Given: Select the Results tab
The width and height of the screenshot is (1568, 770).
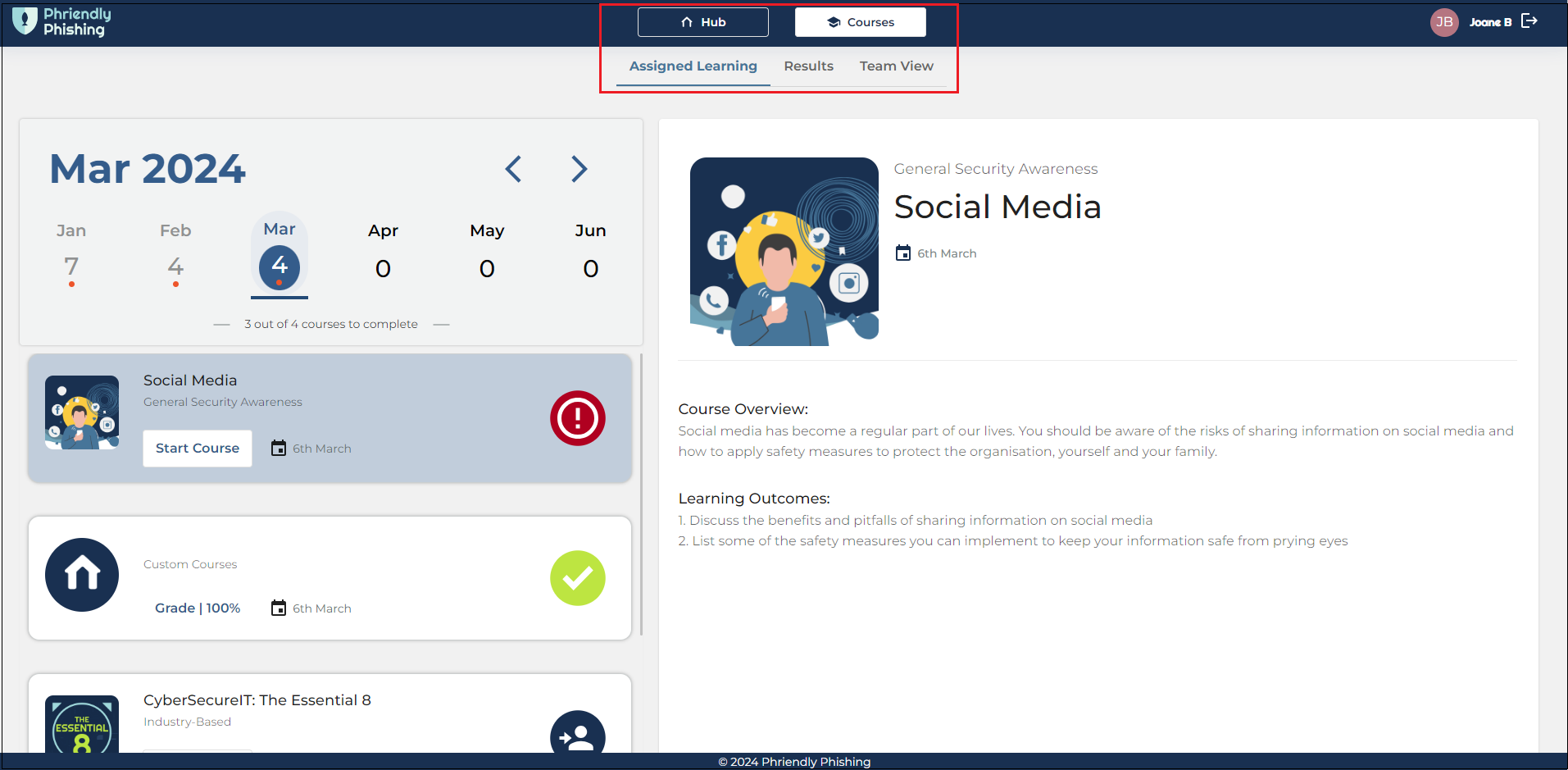Looking at the screenshot, I should tap(808, 66).
